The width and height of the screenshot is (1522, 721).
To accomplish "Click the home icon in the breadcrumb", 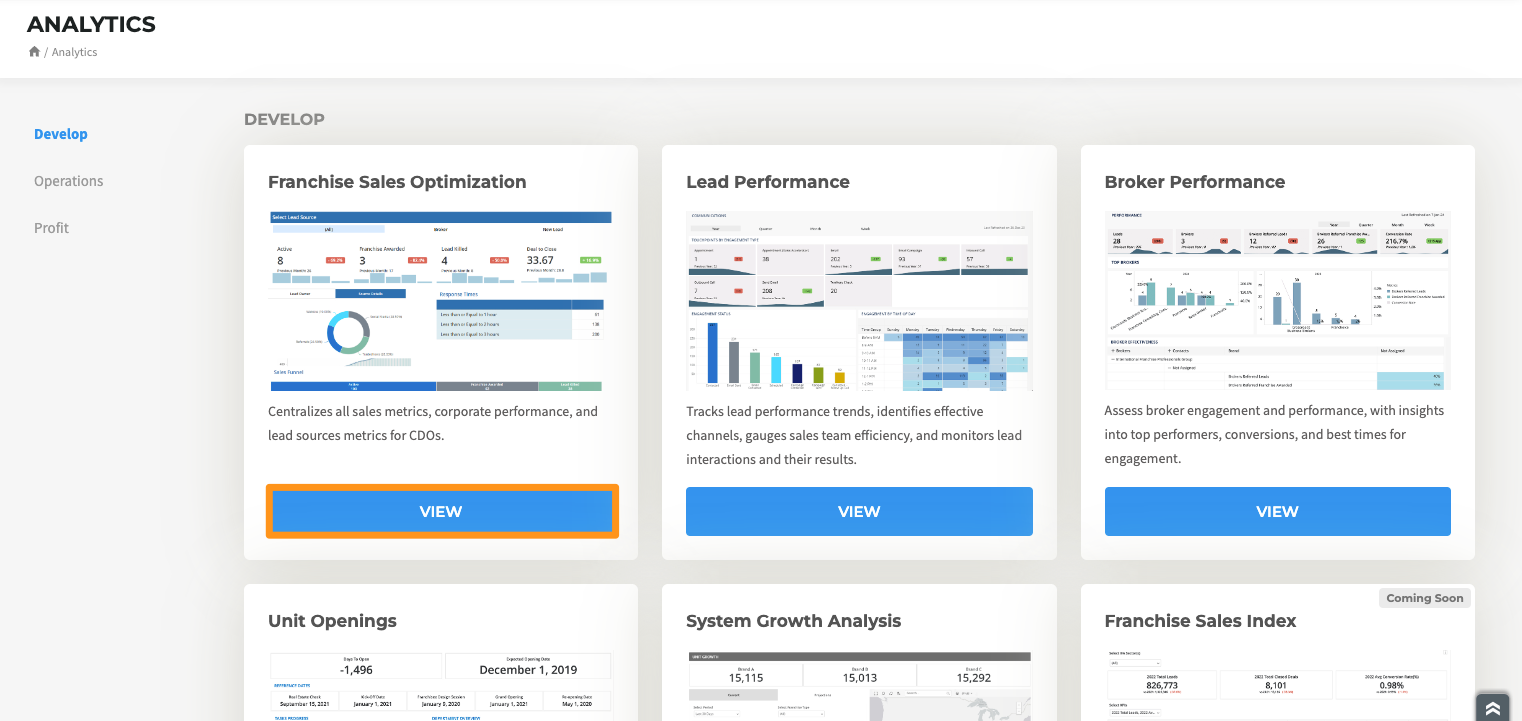I will tap(34, 52).
